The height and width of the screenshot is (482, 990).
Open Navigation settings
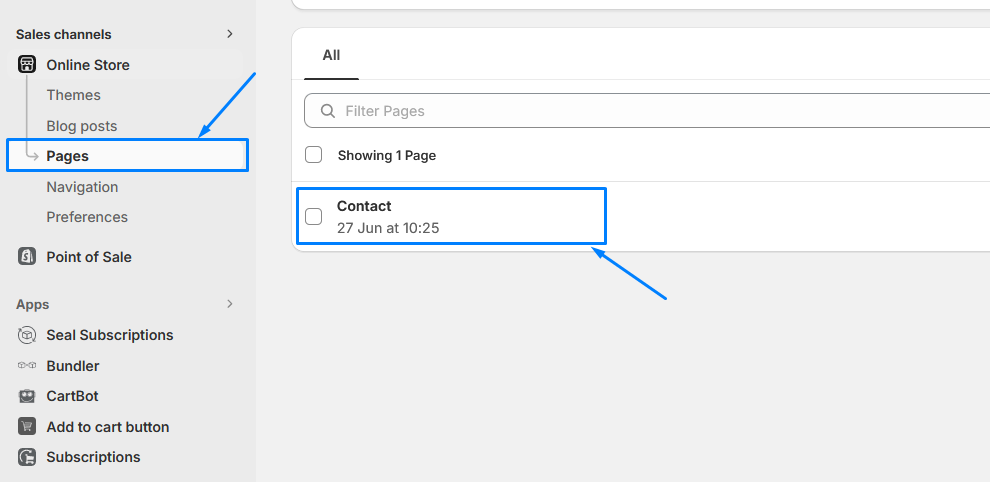[x=82, y=187]
